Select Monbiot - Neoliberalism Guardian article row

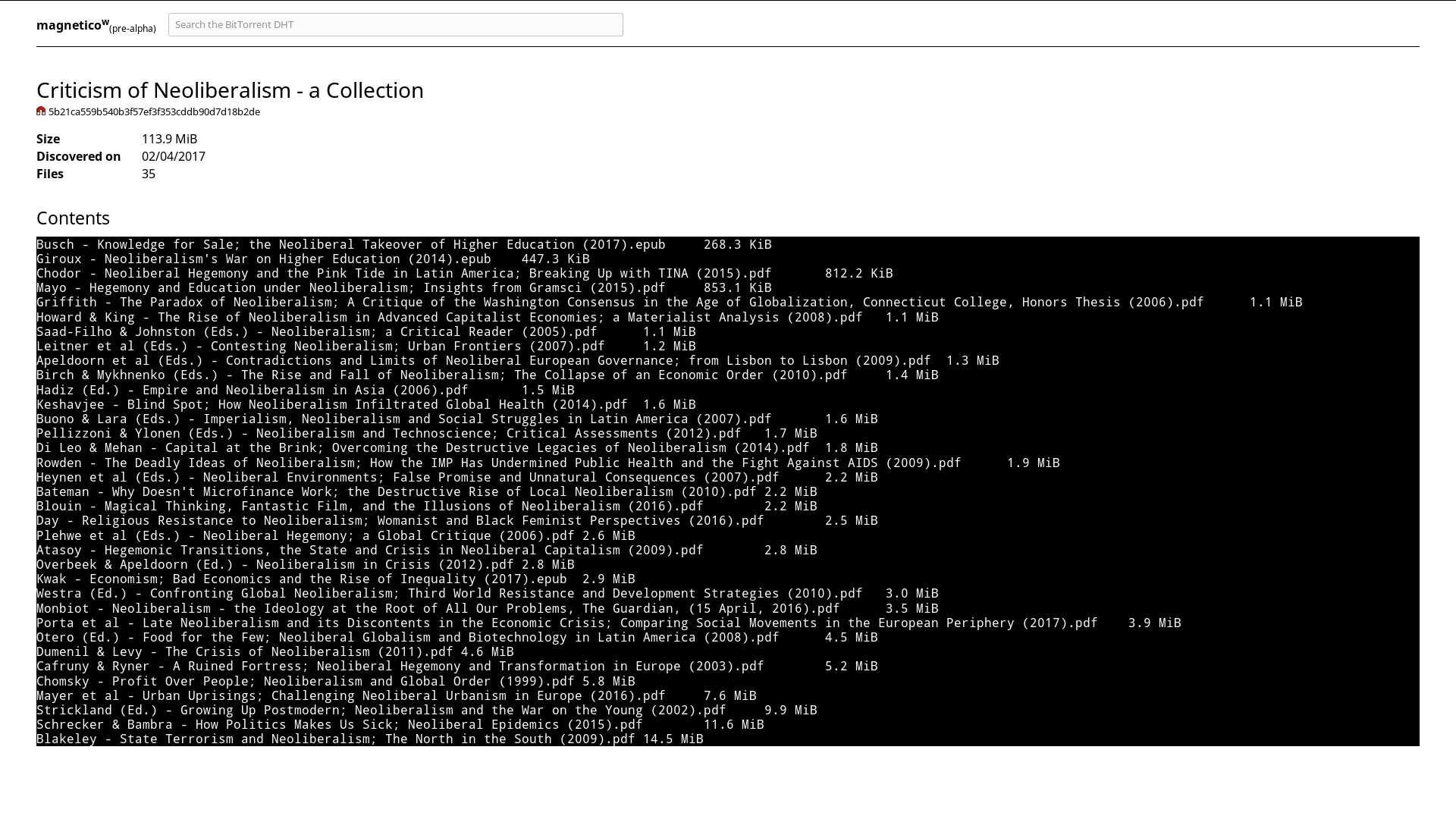[x=488, y=608]
